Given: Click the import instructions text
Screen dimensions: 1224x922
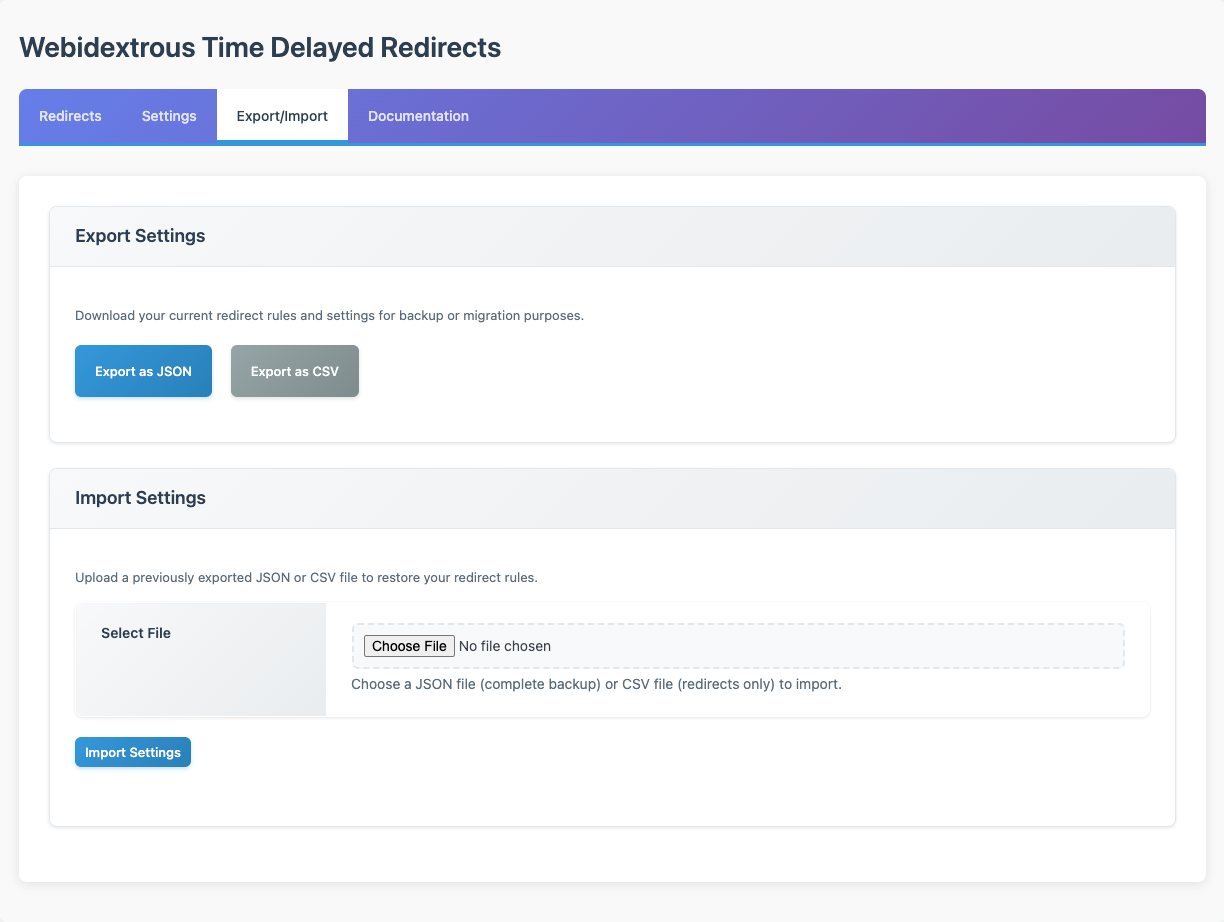Looking at the screenshot, I should 306,577.
